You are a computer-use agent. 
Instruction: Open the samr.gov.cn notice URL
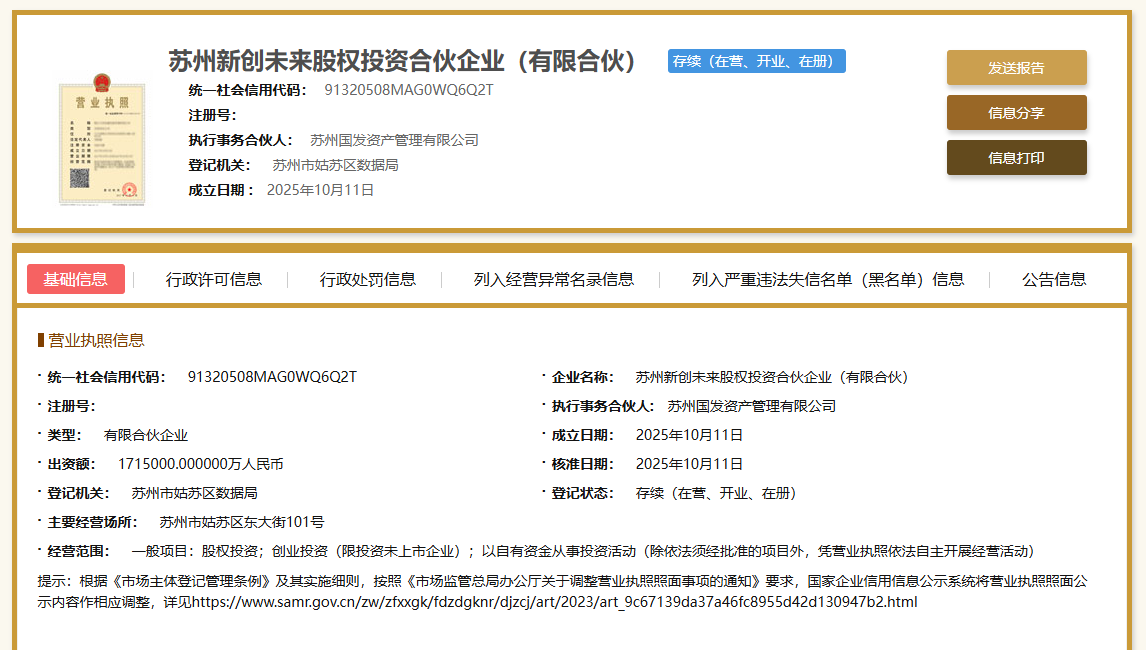(x=554, y=602)
